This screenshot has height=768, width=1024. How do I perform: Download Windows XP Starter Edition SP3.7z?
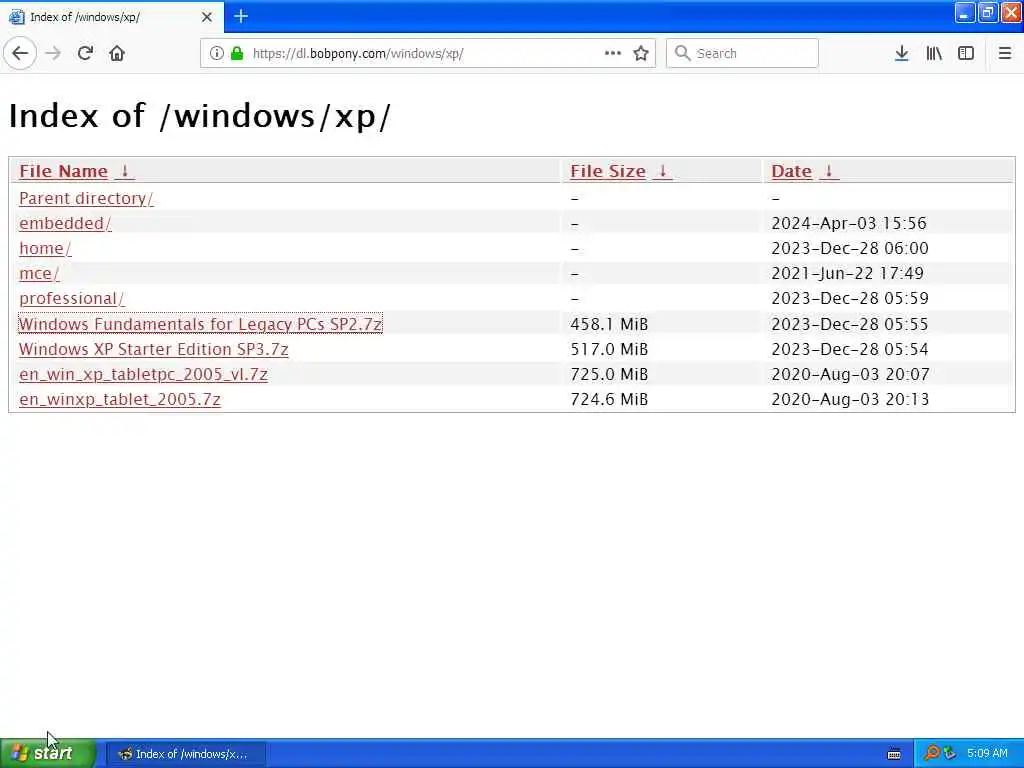(153, 349)
